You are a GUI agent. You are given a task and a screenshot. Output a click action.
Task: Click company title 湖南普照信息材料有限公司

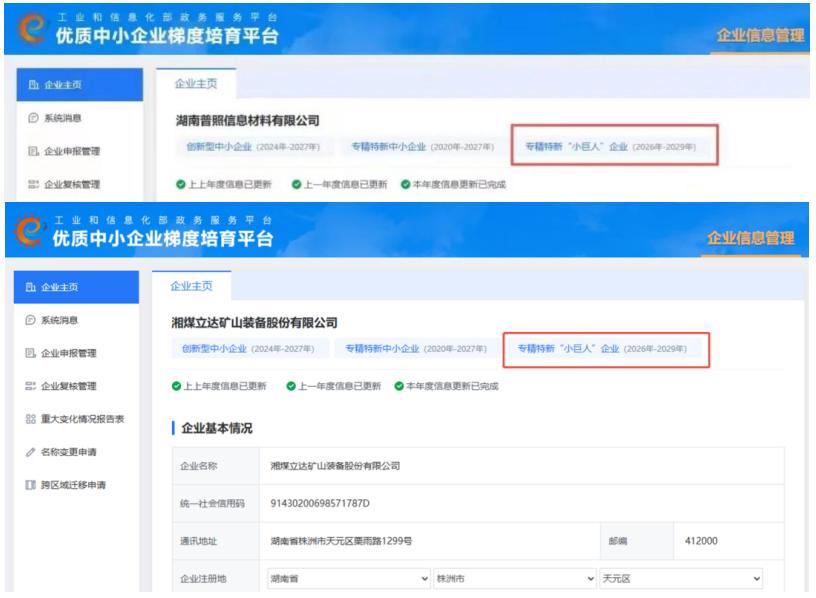[x=247, y=121]
